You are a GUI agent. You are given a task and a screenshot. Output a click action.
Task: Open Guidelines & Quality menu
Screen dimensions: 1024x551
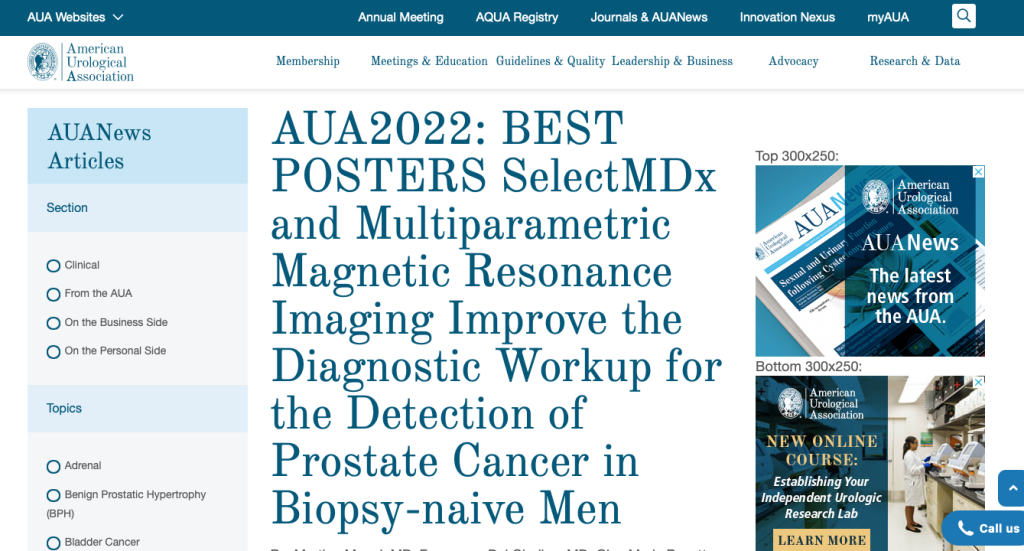click(551, 61)
